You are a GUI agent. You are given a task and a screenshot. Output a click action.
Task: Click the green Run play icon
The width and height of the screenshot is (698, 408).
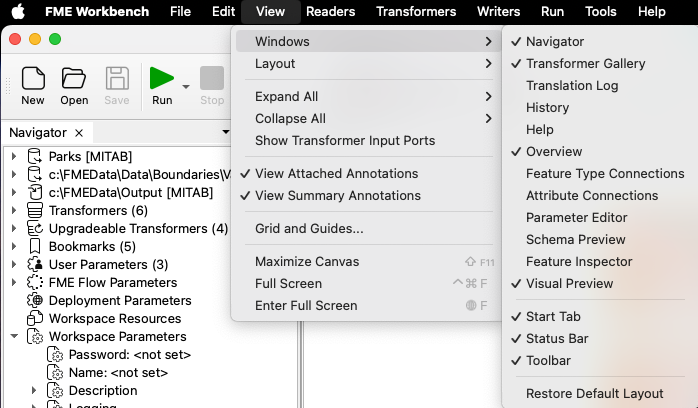(162, 78)
